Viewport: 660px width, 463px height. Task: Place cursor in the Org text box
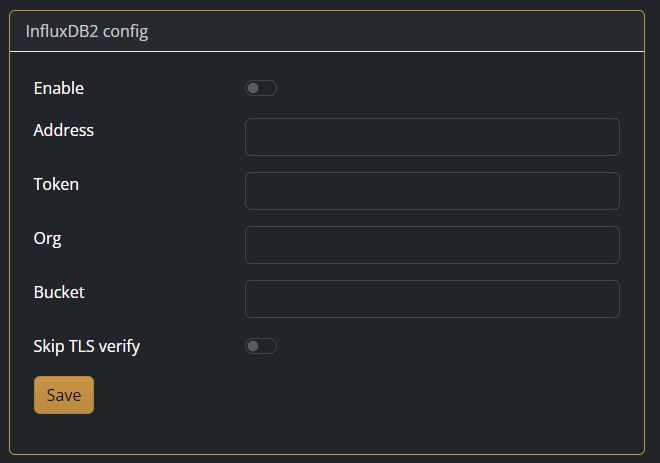tap(432, 245)
